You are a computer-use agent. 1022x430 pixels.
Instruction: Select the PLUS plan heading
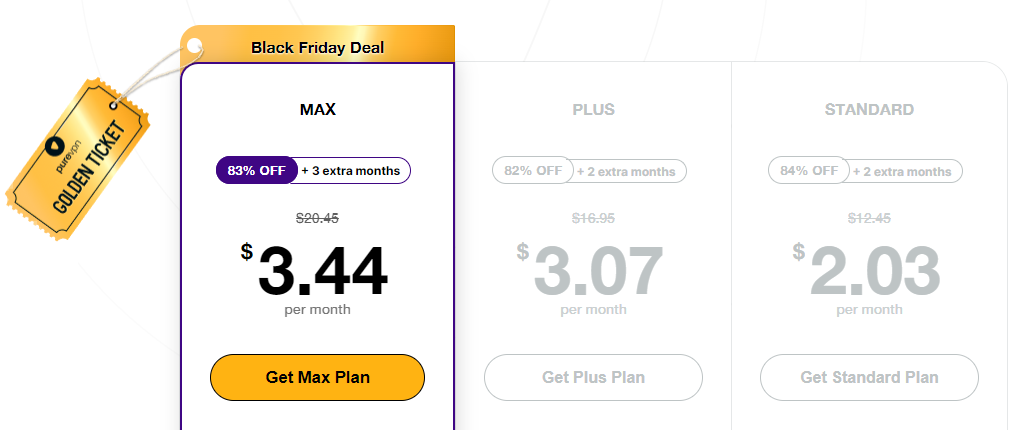pos(593,109)
